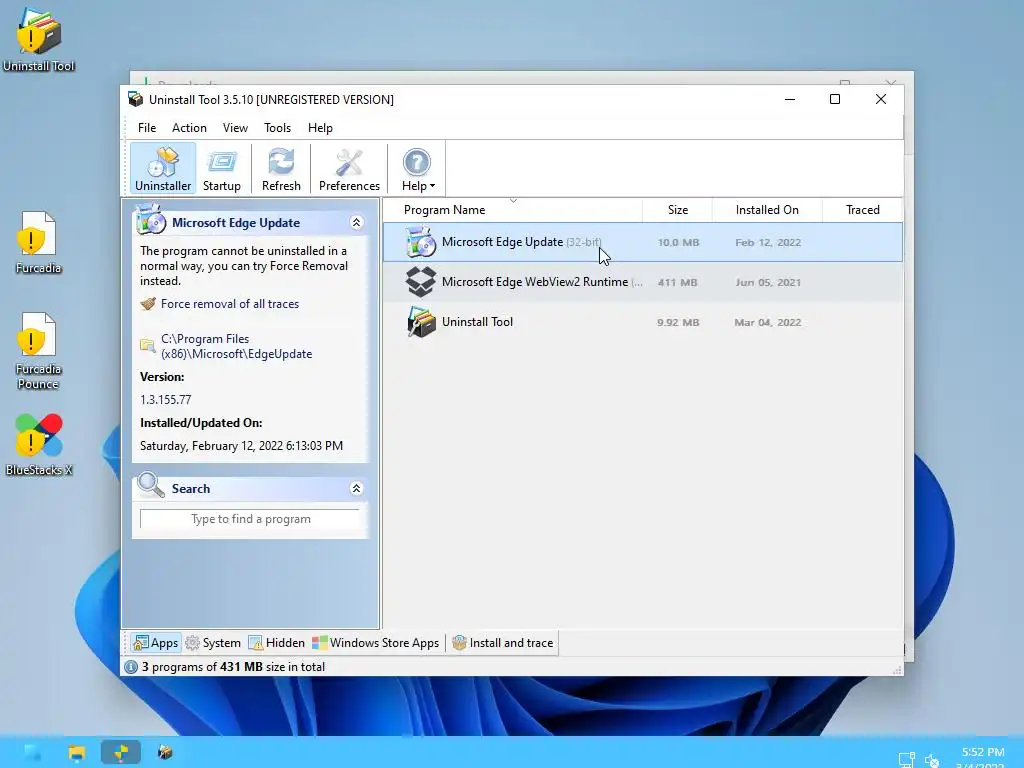Open the BlueStacks X desktop shortcut
This screenshot has width=1024, height=768.
(x=39, y=444)
